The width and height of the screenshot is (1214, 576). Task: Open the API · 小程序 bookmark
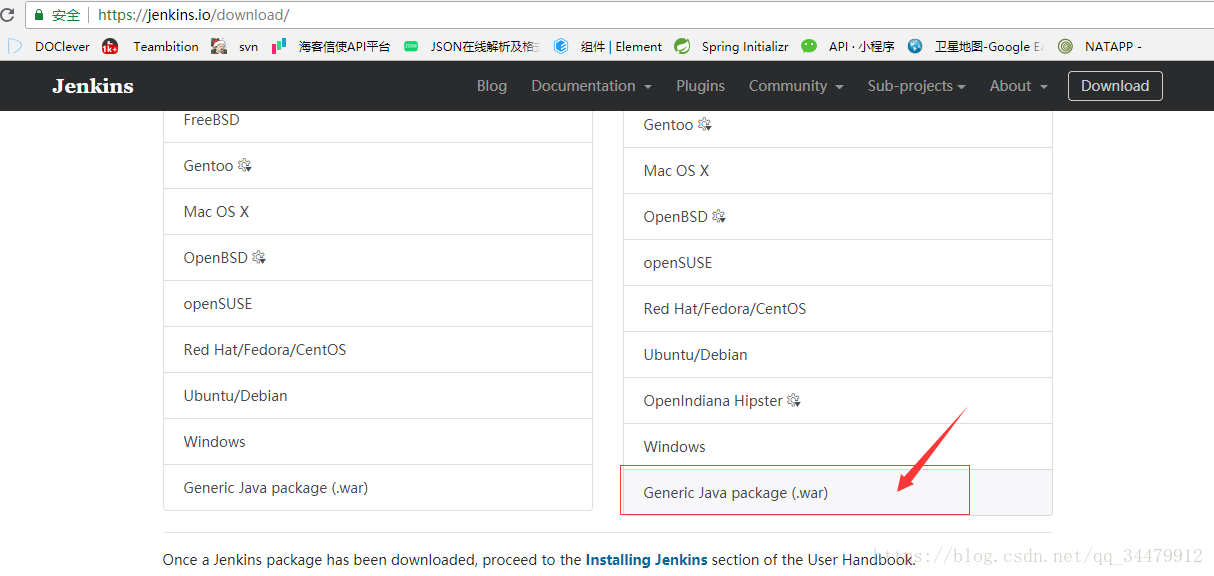coord(848,46)
